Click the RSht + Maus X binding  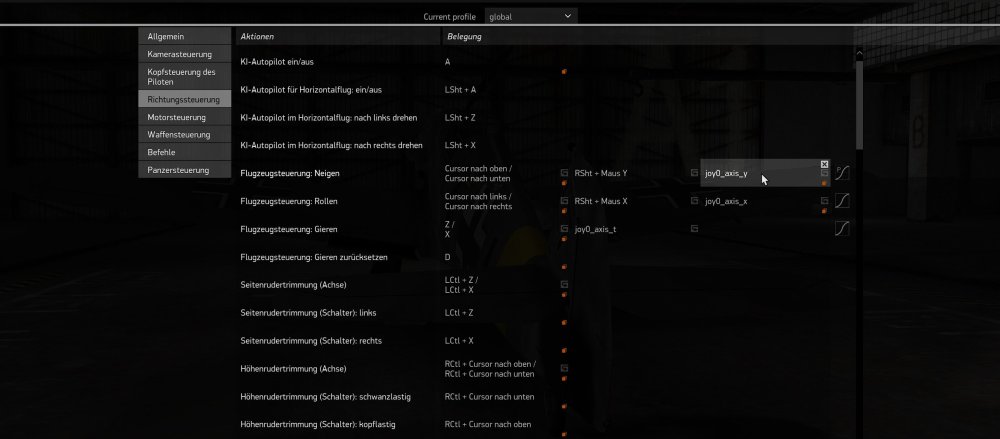[601, 201]
